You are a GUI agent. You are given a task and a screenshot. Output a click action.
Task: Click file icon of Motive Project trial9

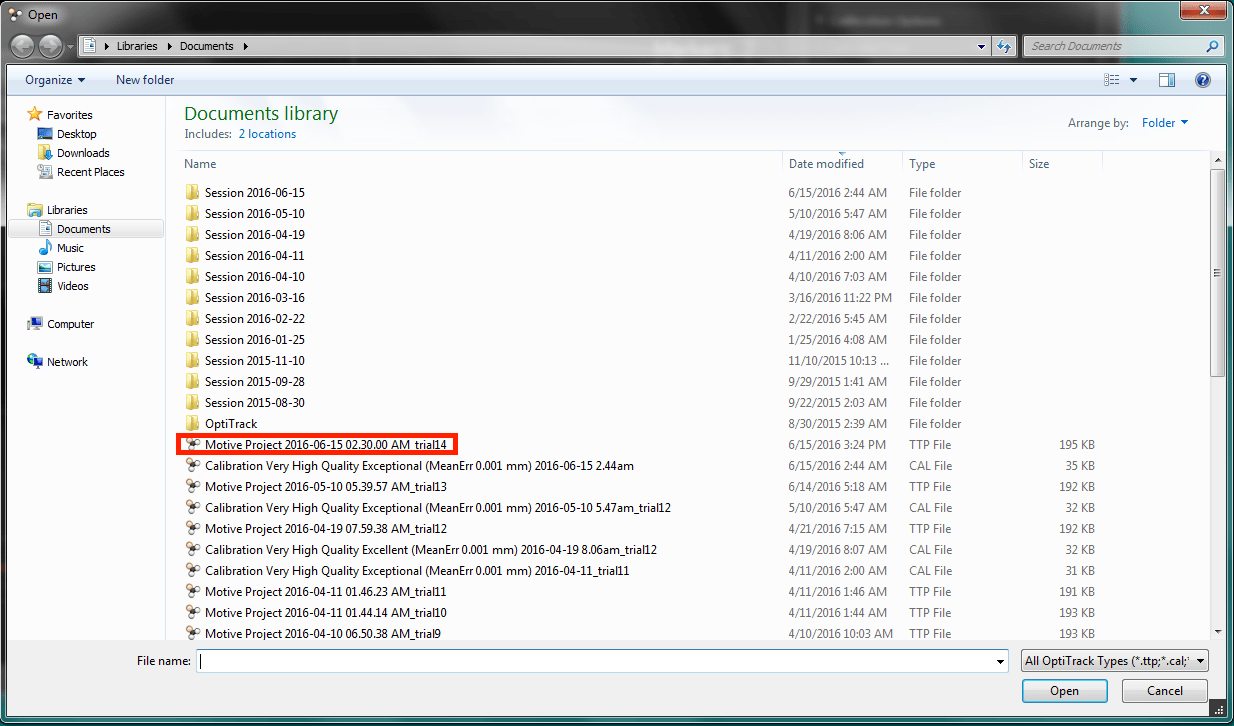(x=193, y=633)
